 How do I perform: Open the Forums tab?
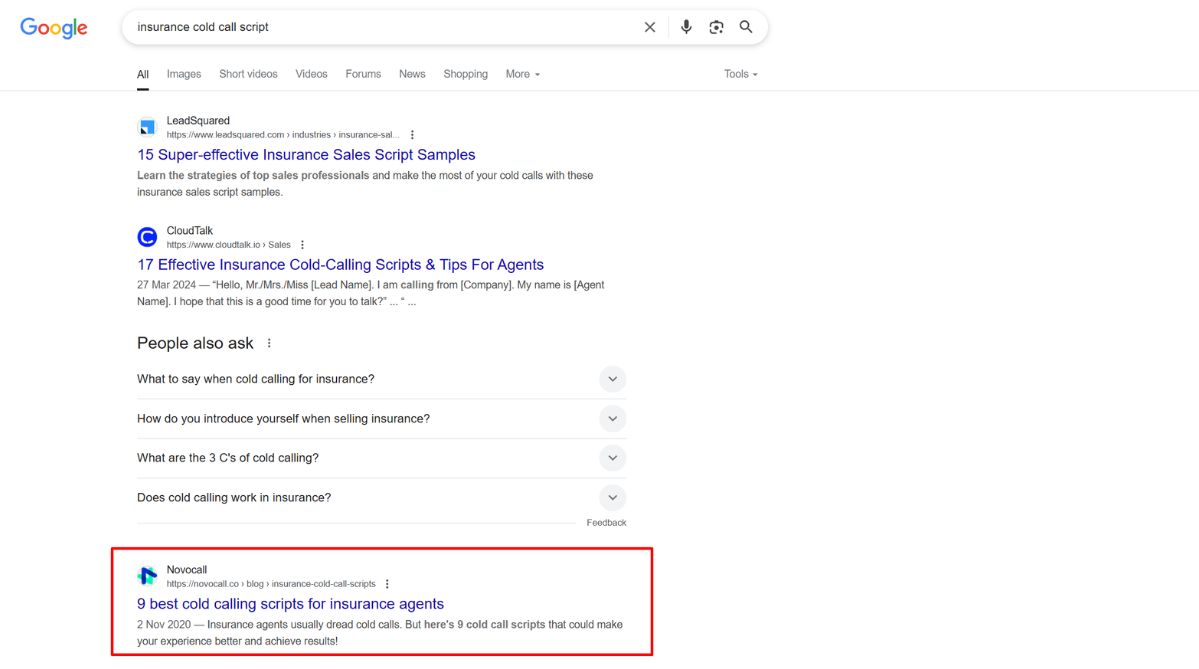363,74
